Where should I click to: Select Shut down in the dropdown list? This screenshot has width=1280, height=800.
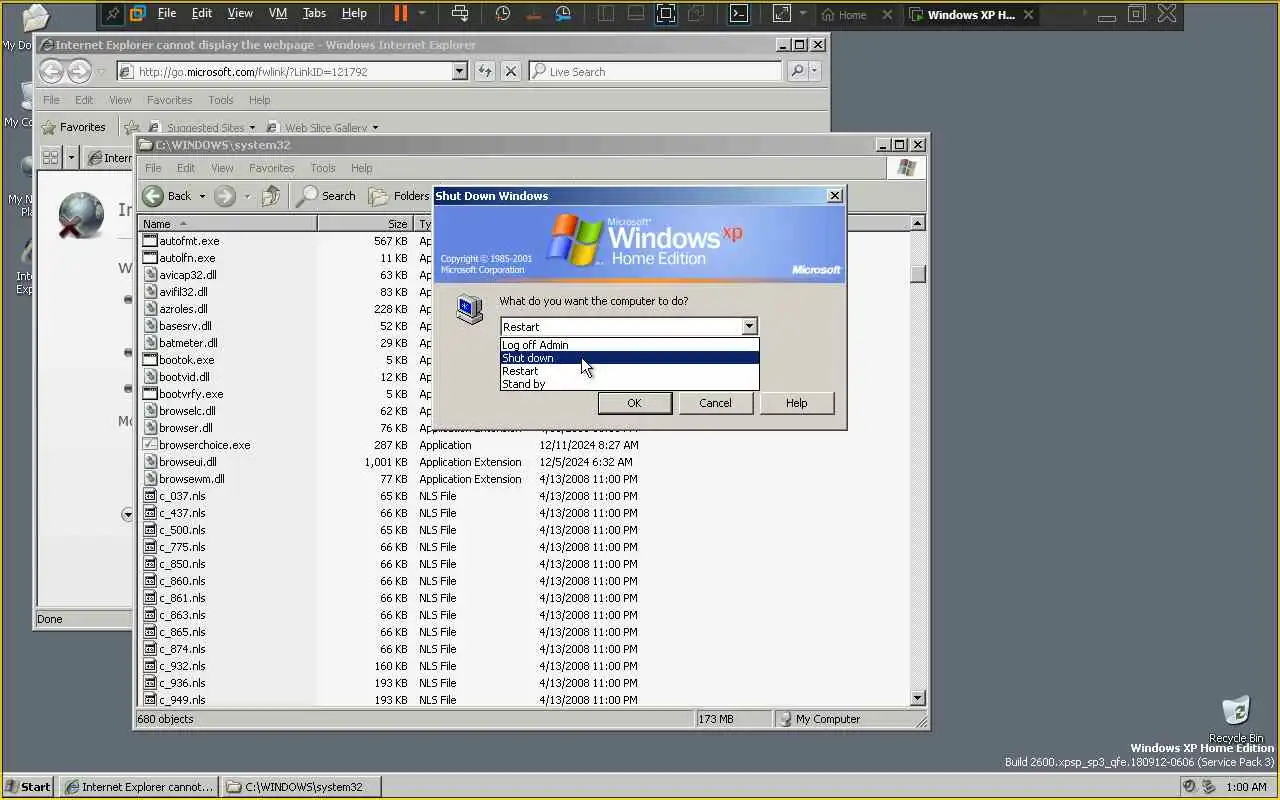[629, 358]
